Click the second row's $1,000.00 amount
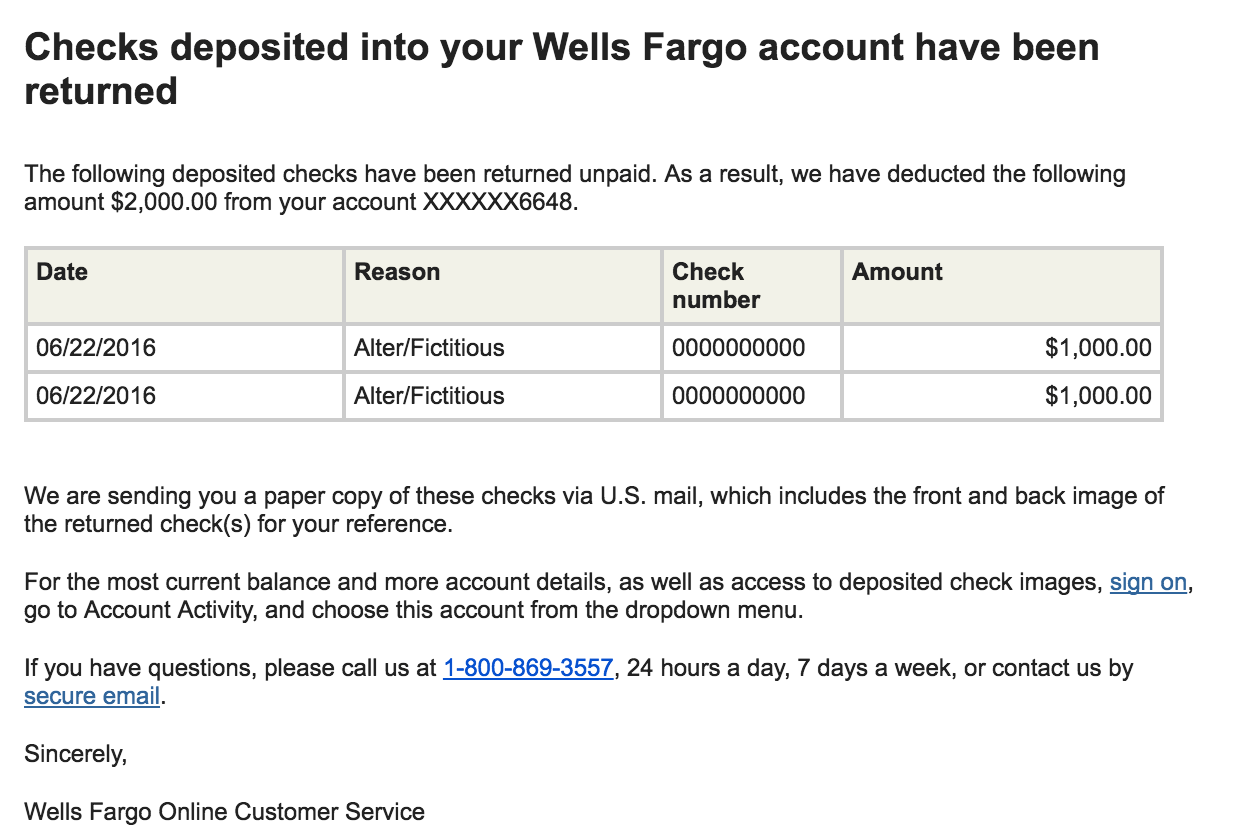The width and height of the screenshot is (1240, 834). [x=1098, y=396]
